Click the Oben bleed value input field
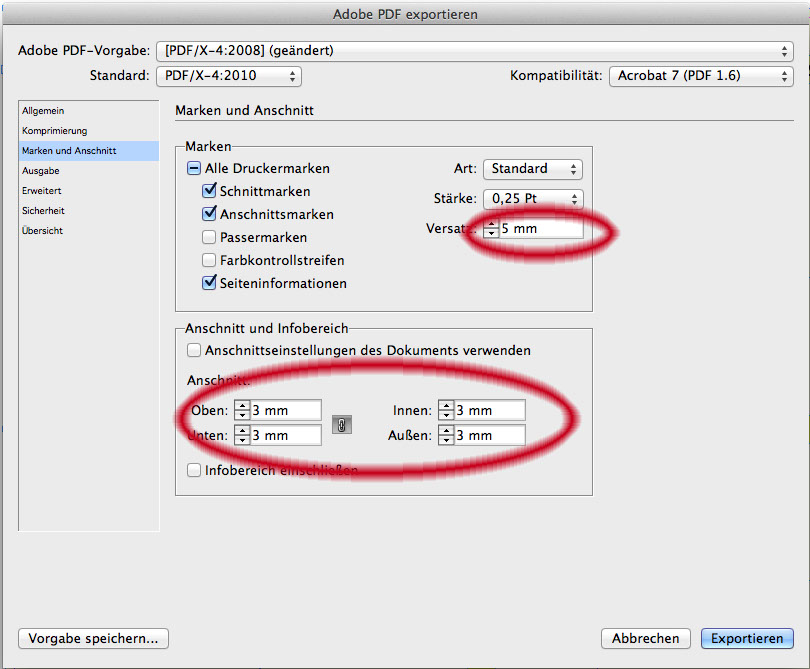Image resolution: width=810 pixels, height=669 pixels. coord(286,410)
